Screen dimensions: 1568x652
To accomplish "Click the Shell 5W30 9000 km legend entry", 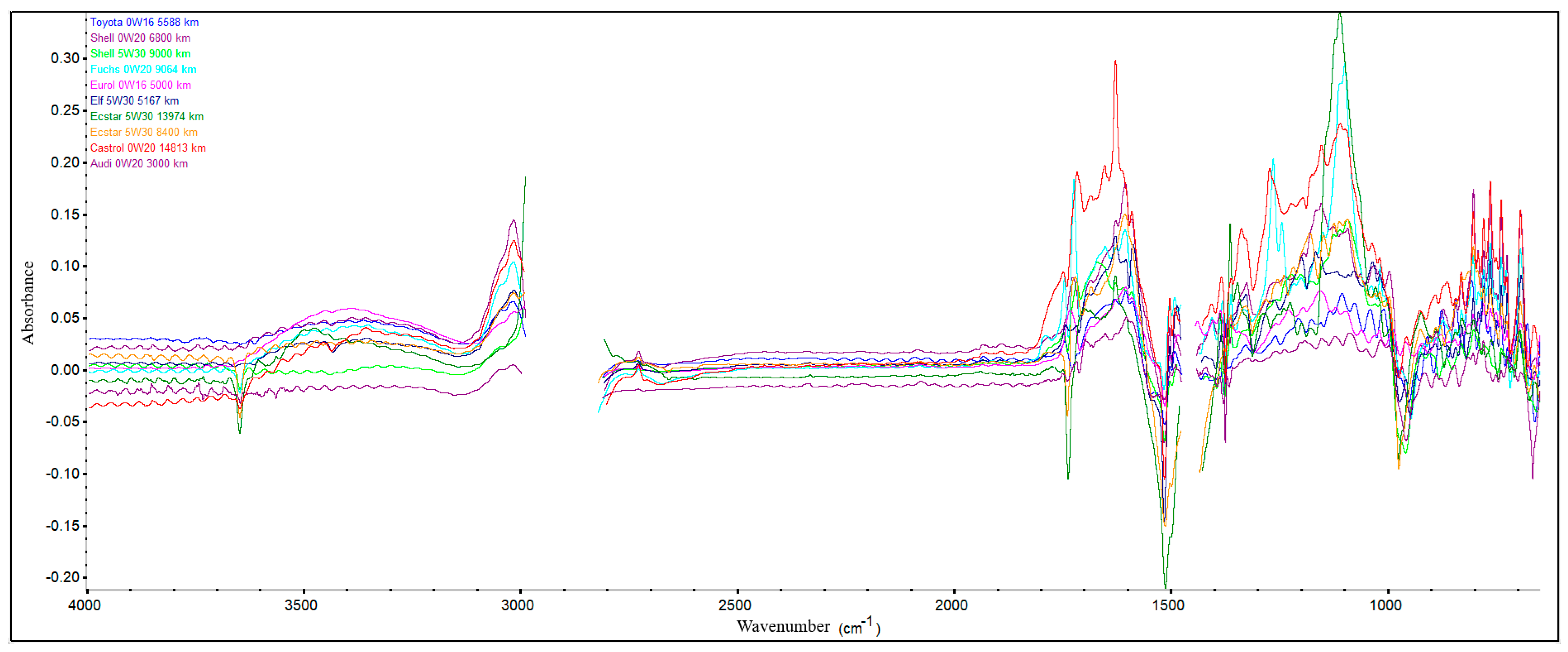I will point(140,54).
